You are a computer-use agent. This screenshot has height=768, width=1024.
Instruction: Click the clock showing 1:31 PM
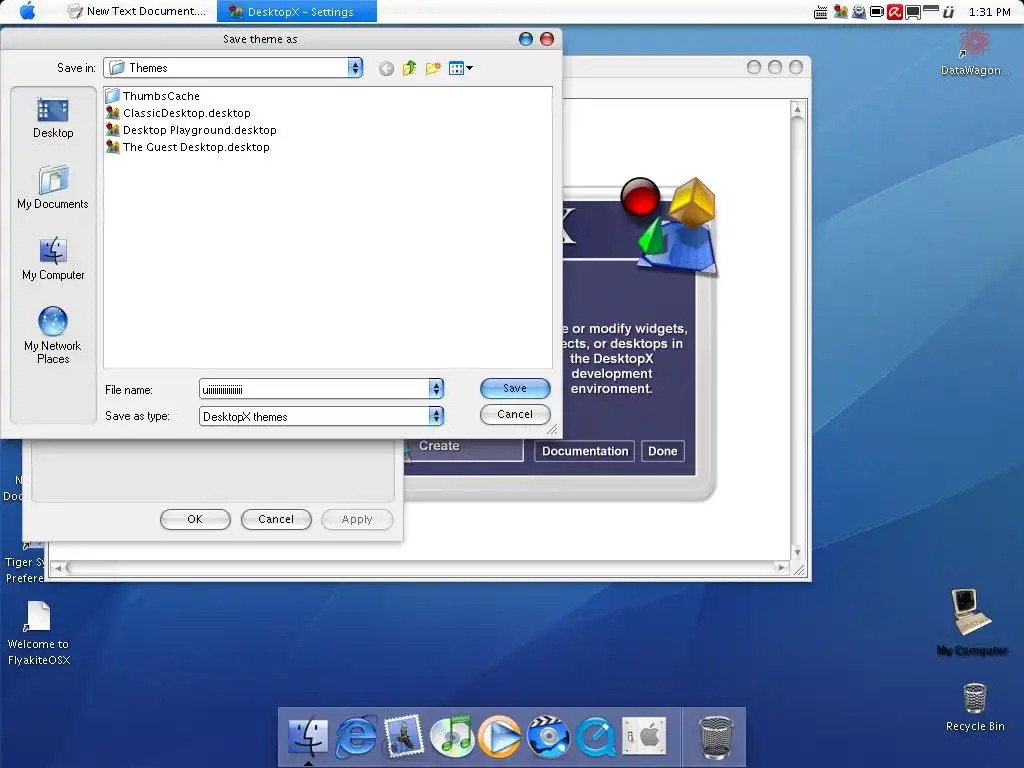point(989,12)
